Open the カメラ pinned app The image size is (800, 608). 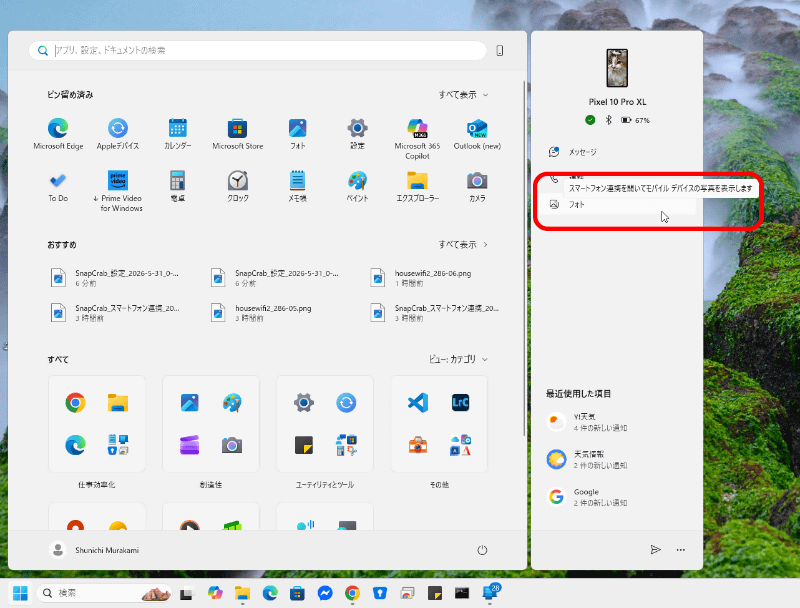pyautogui.click(x=477, y=186)
